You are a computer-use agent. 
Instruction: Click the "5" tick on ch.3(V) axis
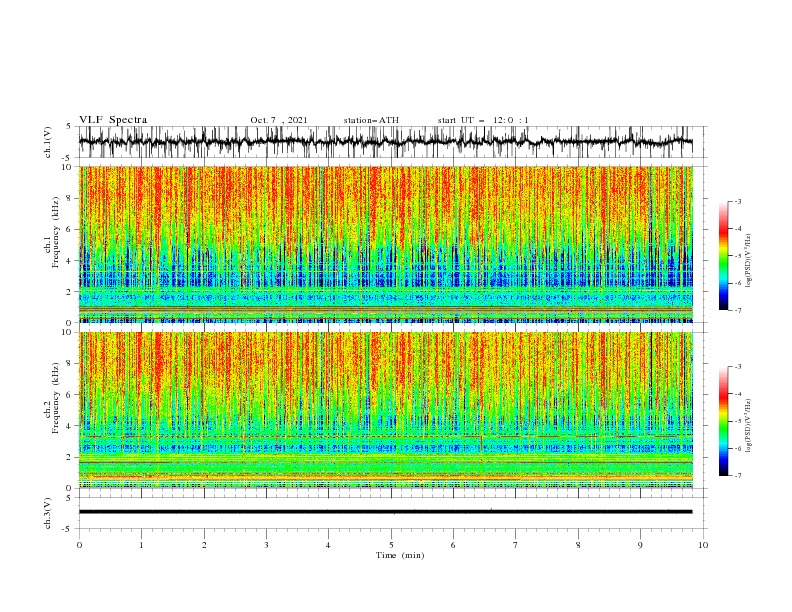[69, 497]
